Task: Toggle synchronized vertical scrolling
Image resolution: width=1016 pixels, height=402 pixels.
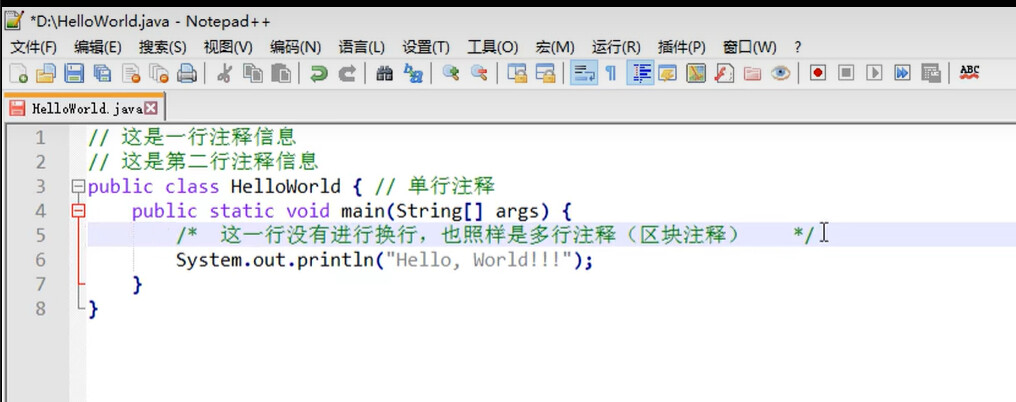Action: (516, 73)
